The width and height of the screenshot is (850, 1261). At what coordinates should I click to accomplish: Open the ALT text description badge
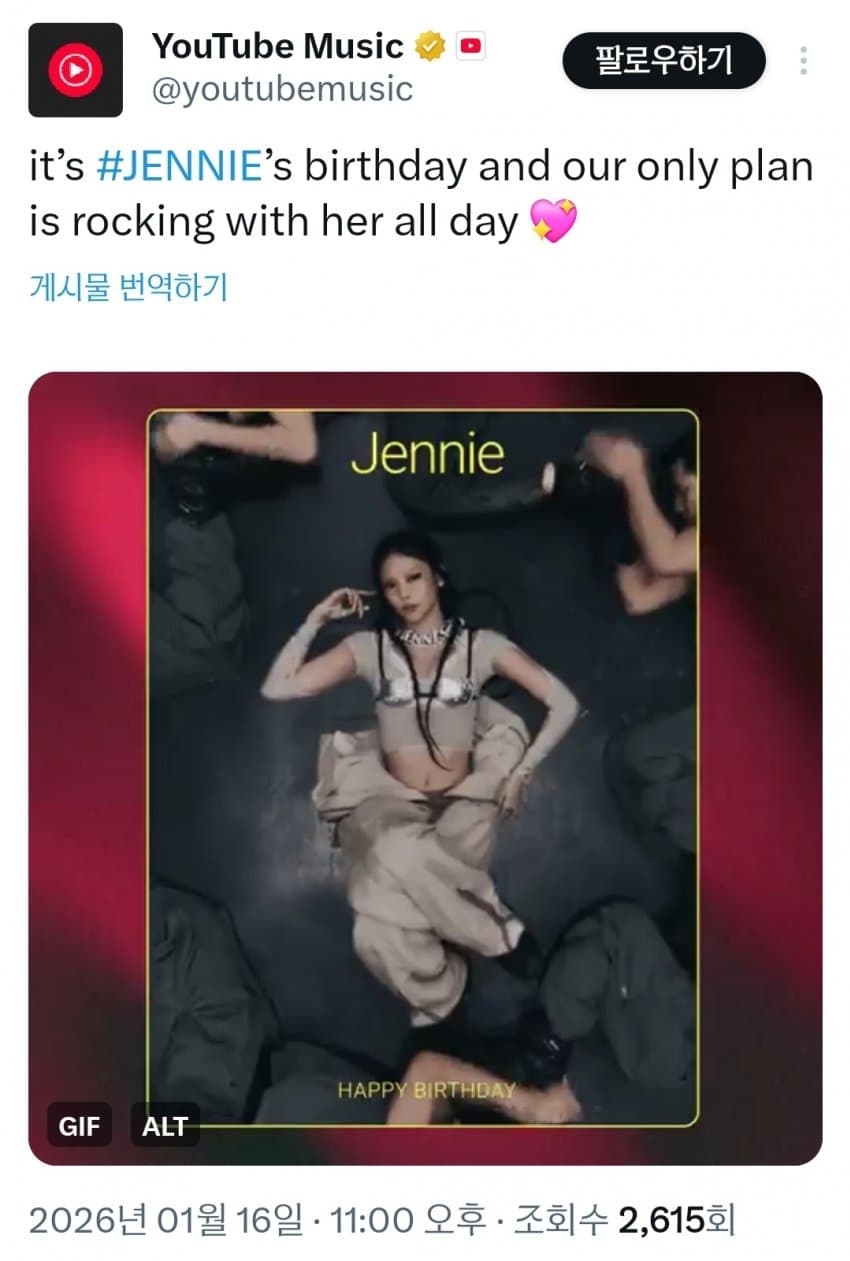pyautogui.click(x=164, y=1126)
